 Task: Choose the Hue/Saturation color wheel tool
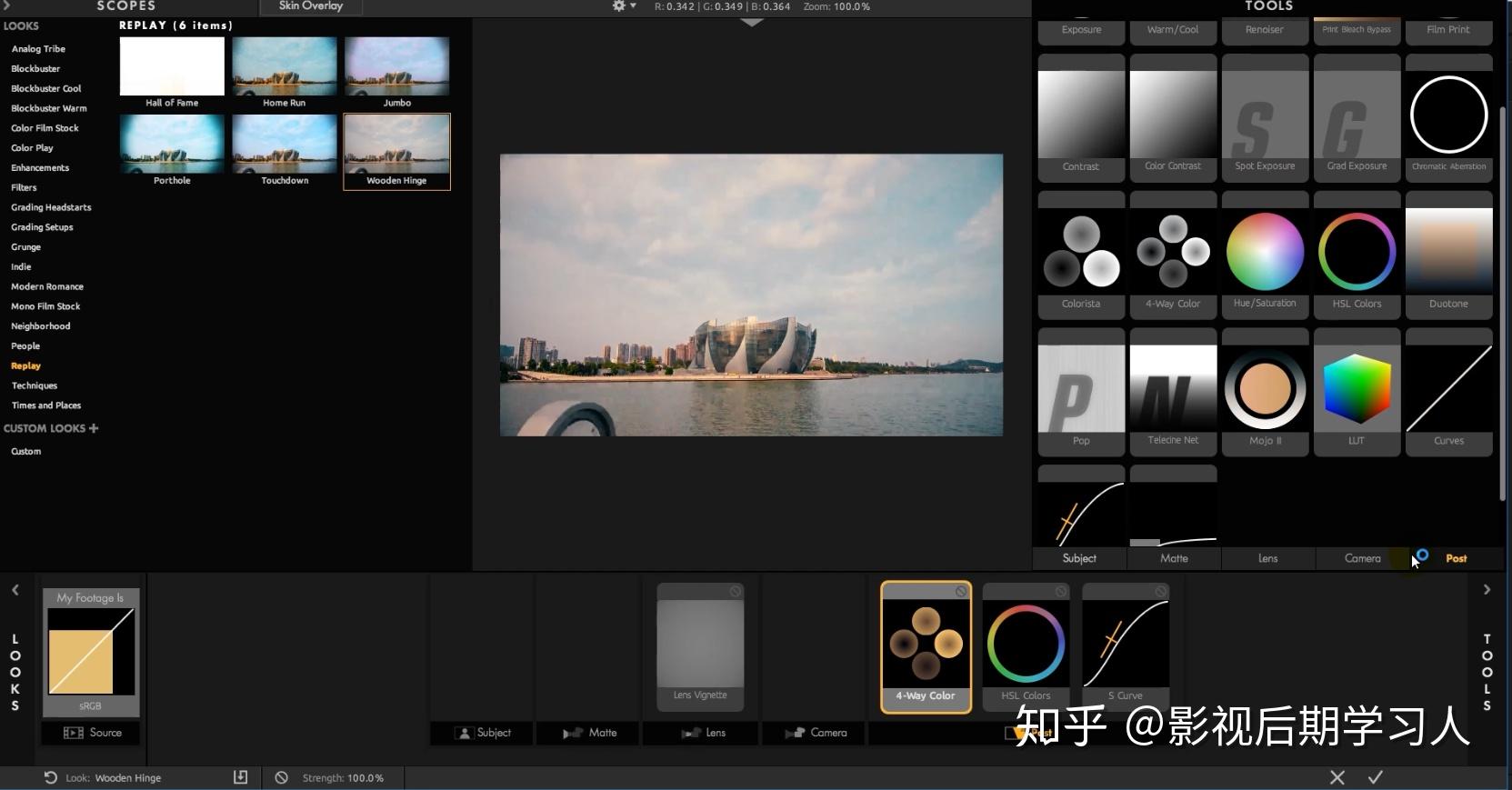click(1265, 255)
